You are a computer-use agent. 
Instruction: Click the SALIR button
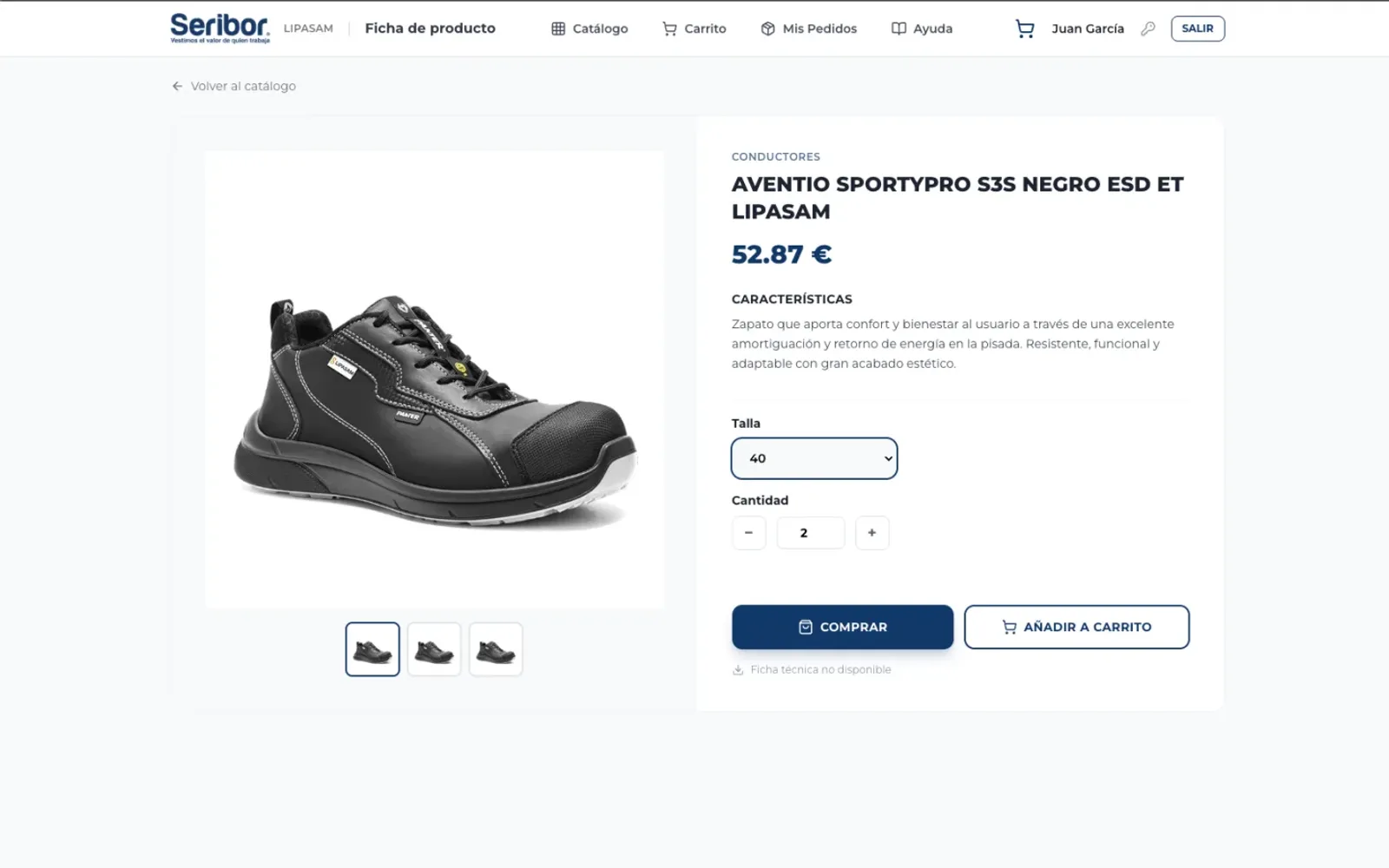1197,29
